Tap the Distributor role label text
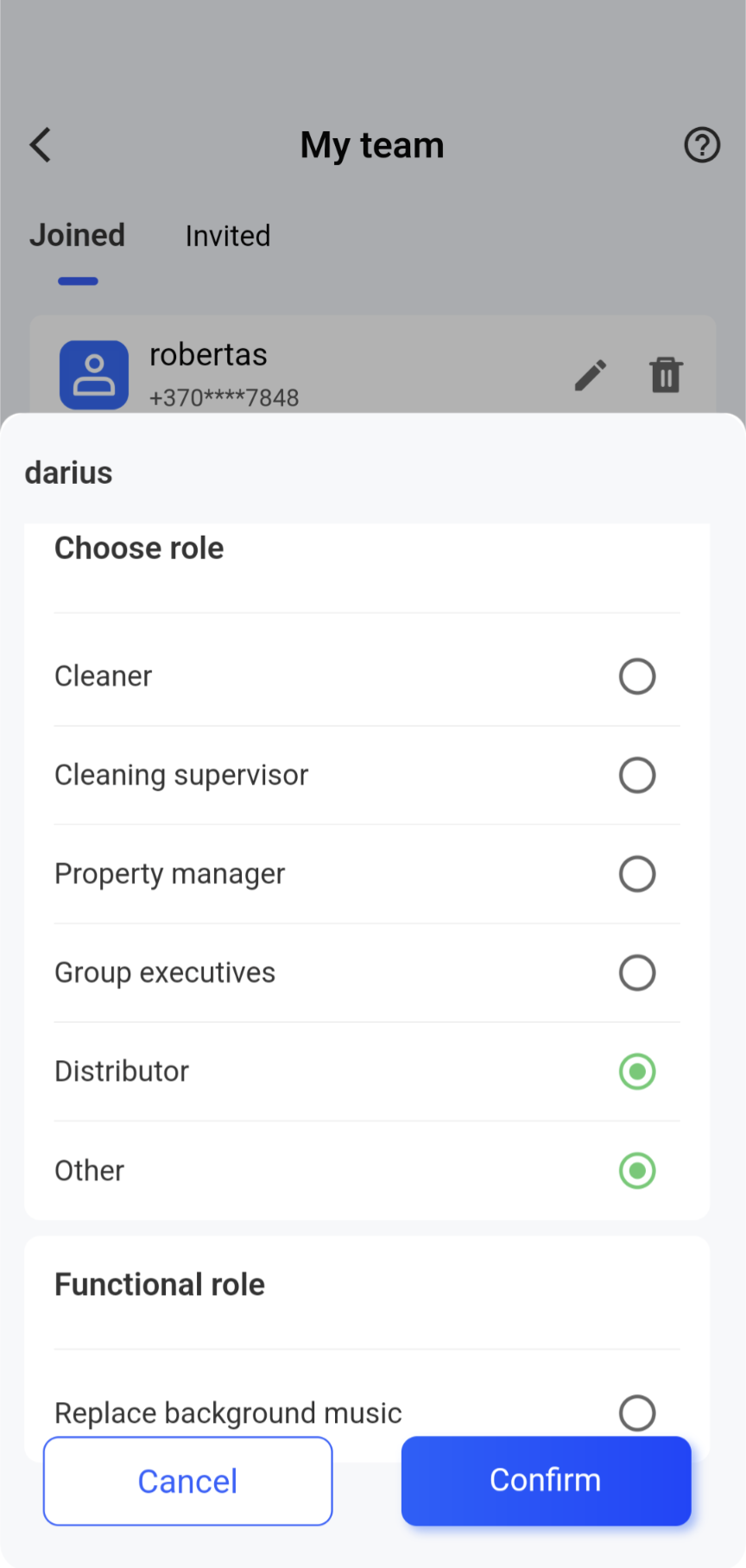 [x=122, y=1072]
